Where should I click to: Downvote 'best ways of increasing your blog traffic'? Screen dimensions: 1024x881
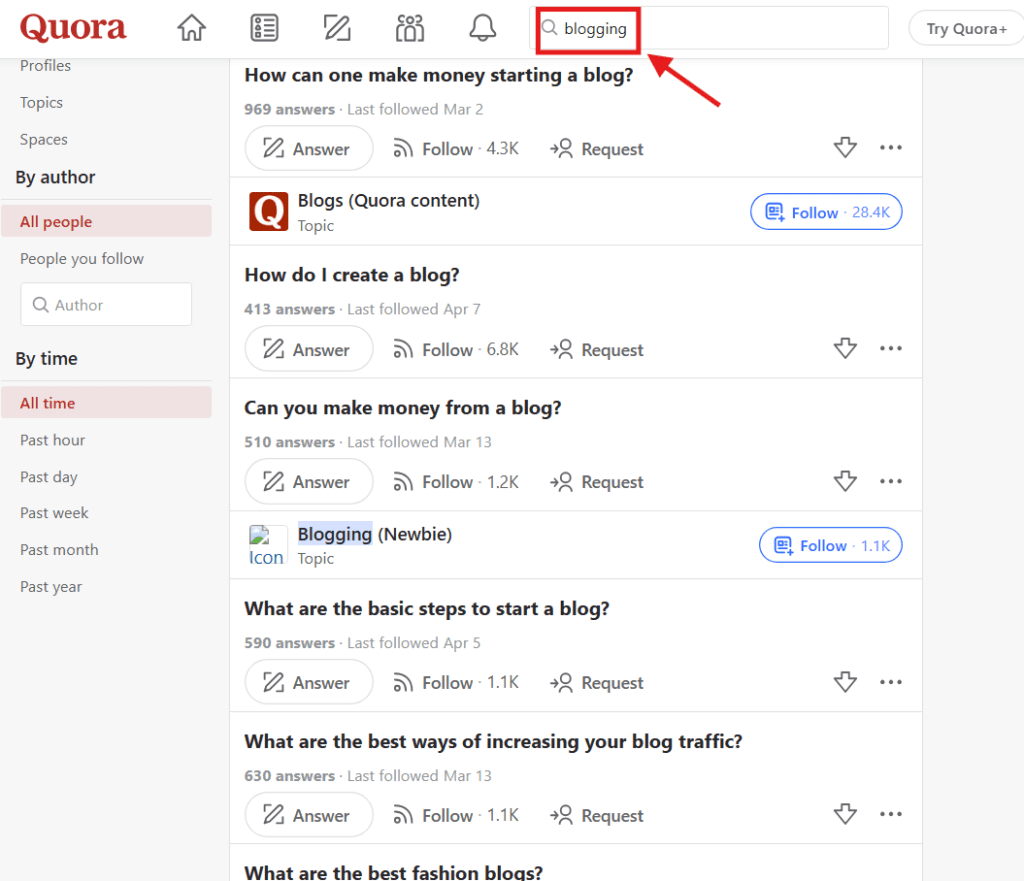(x=845, y=814)
